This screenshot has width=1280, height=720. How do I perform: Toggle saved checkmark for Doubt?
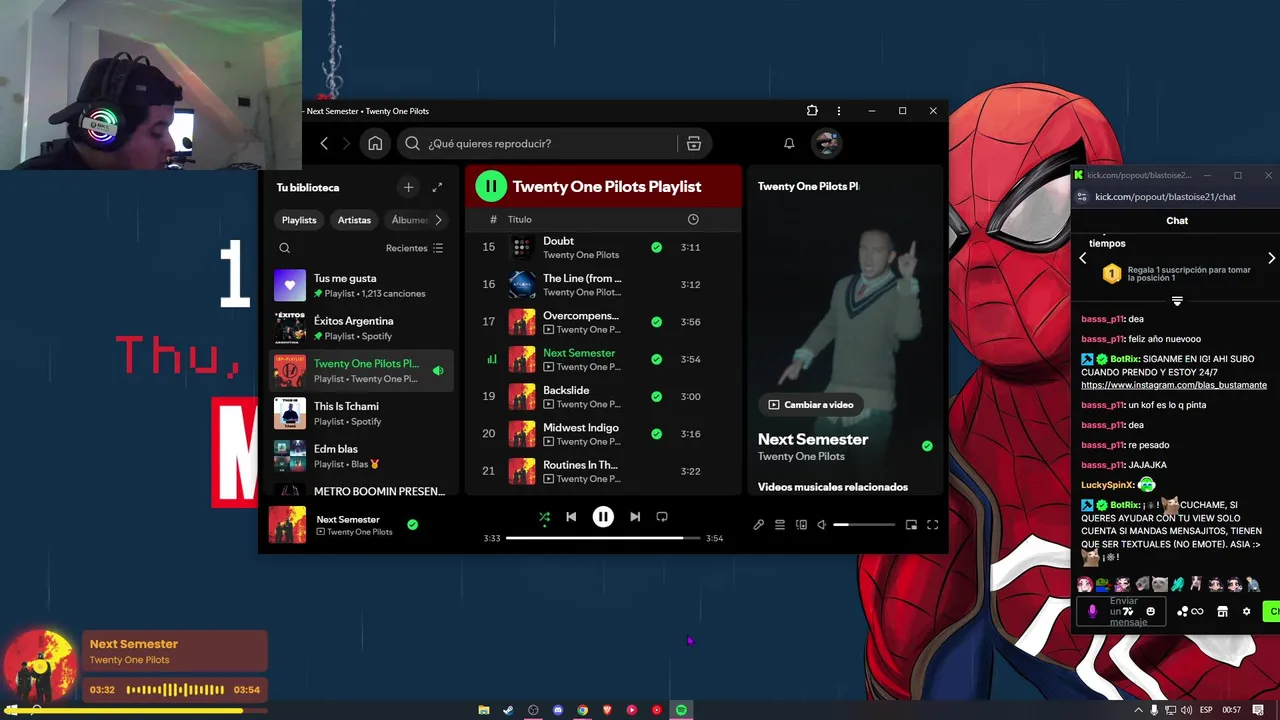pos(656,247)
